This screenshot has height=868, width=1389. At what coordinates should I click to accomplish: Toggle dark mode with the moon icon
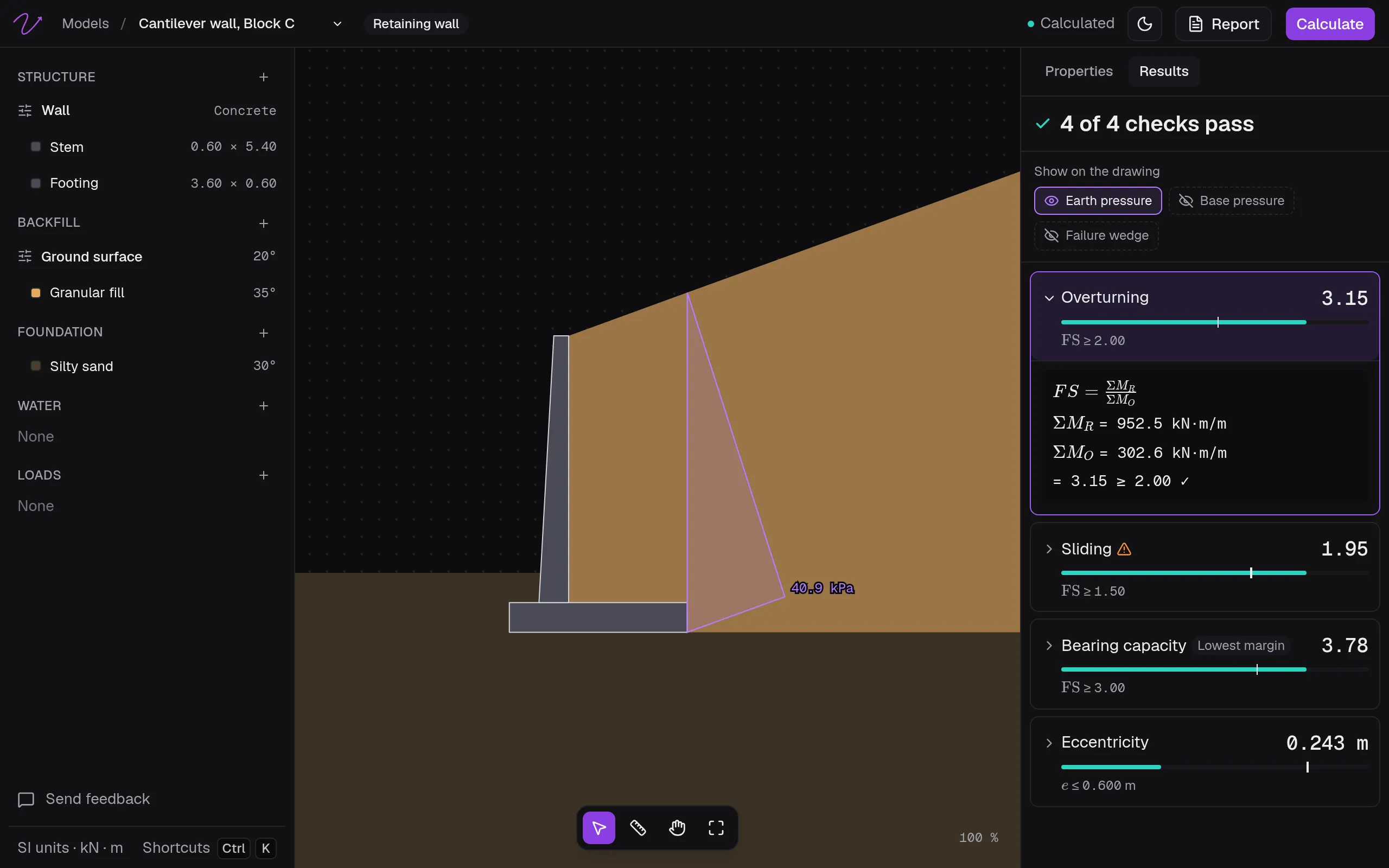point(1144,23)
